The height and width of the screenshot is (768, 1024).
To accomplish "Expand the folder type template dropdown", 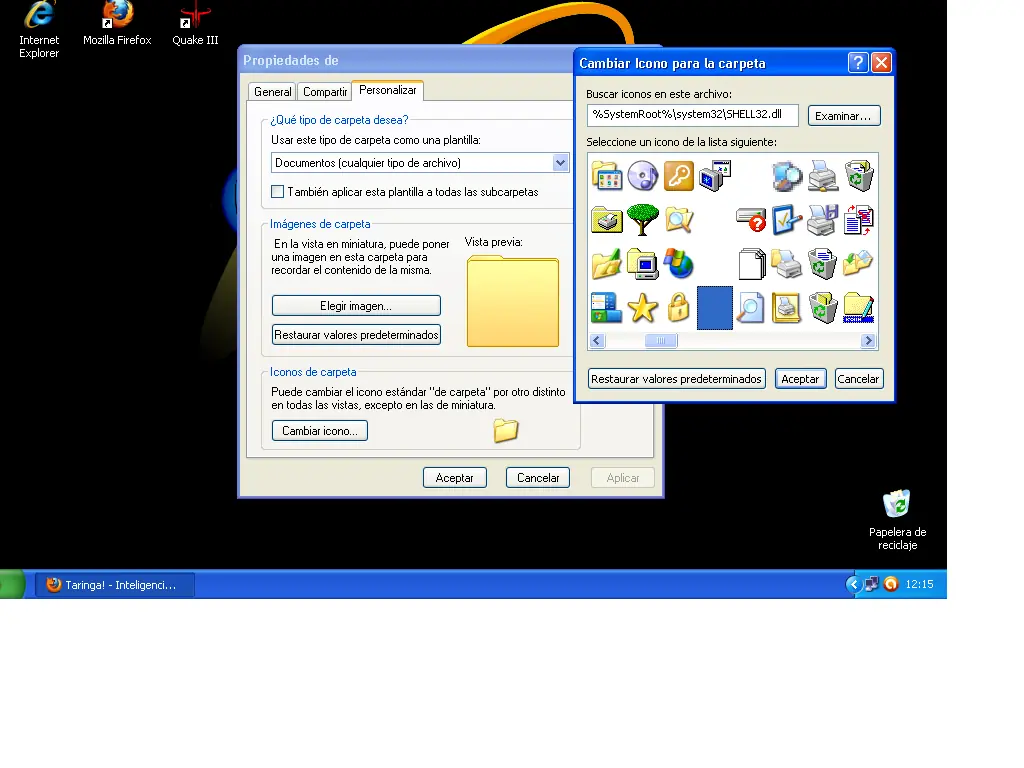I will pyautogui.click(x=560, y=163).
